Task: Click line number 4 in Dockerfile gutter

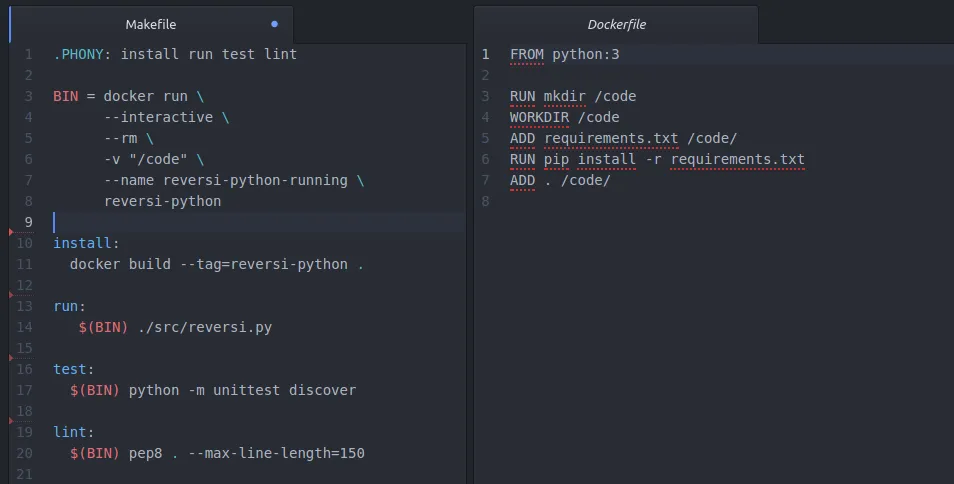Action: tap(486, 117)
